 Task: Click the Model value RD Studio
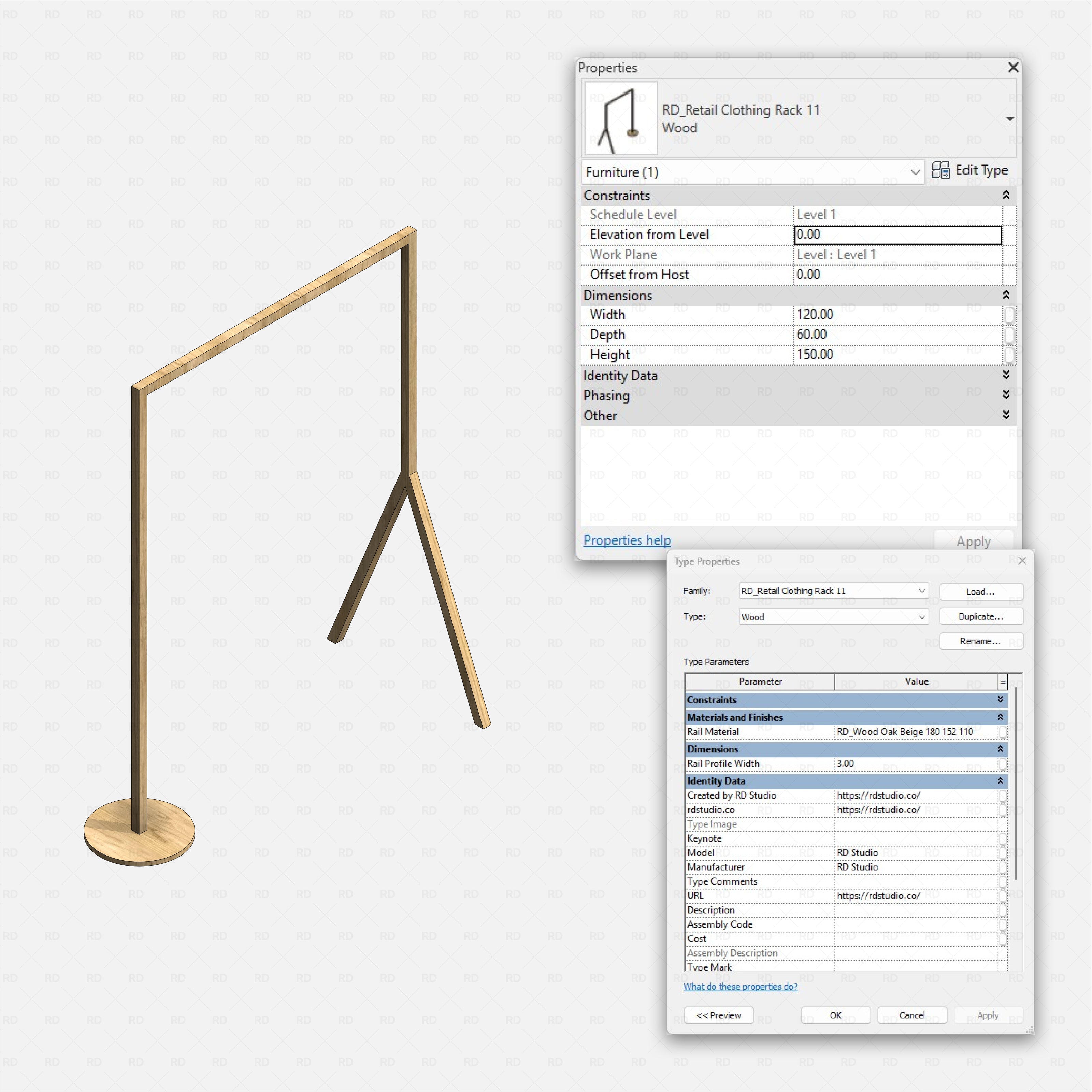click(916, 852)
